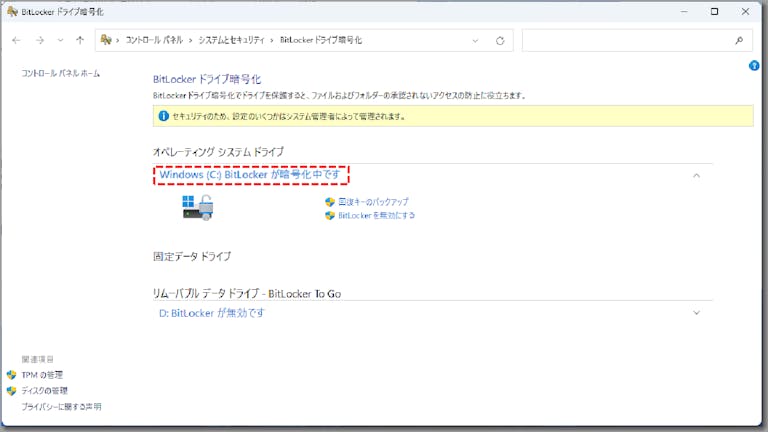Open プライバシーに関する声明 link
The height and width of the screenshot is (432, 768).
[x=61, y=407]
